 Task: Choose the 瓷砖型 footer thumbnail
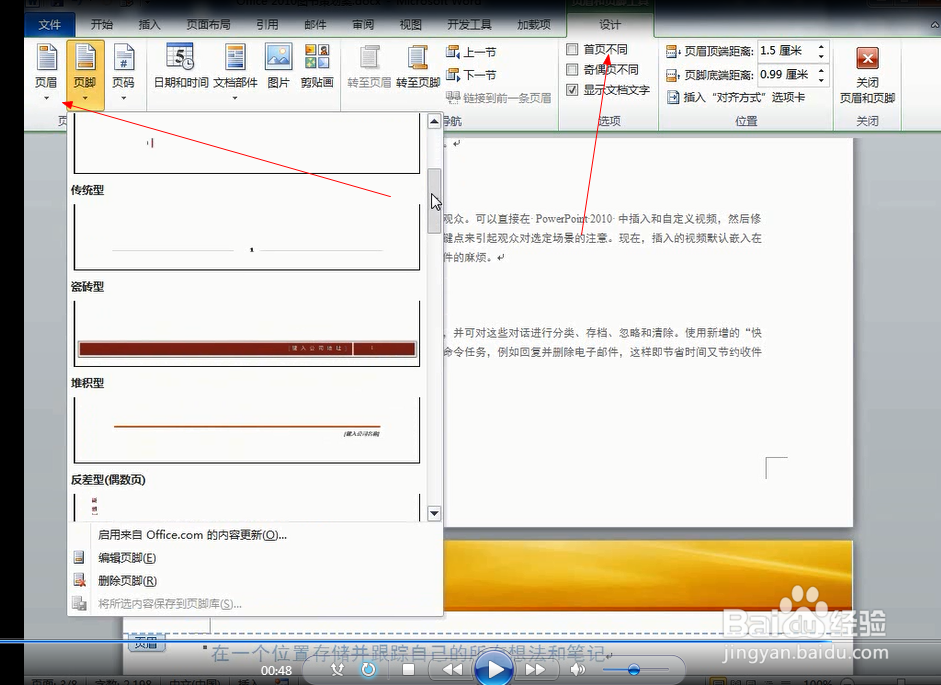[x=247, y=333]
